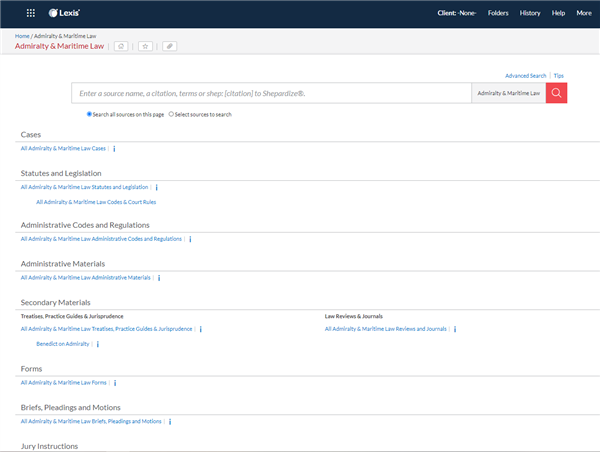The height and width of the screenshot is (452, 600).
Task: Click the Lexis logo
Action: [64, 13]
